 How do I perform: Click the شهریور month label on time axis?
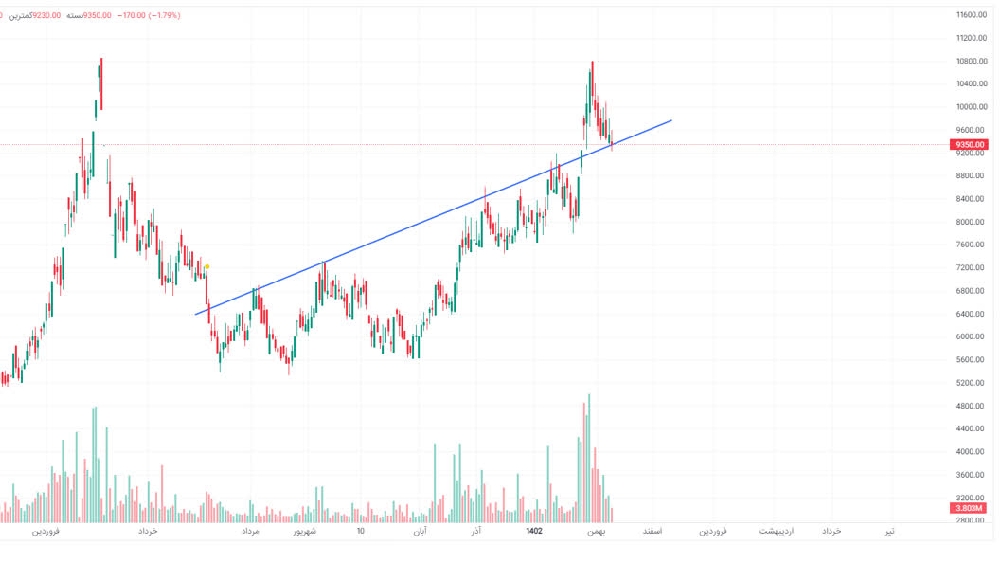pyautogui.click(x=305, y=531)
